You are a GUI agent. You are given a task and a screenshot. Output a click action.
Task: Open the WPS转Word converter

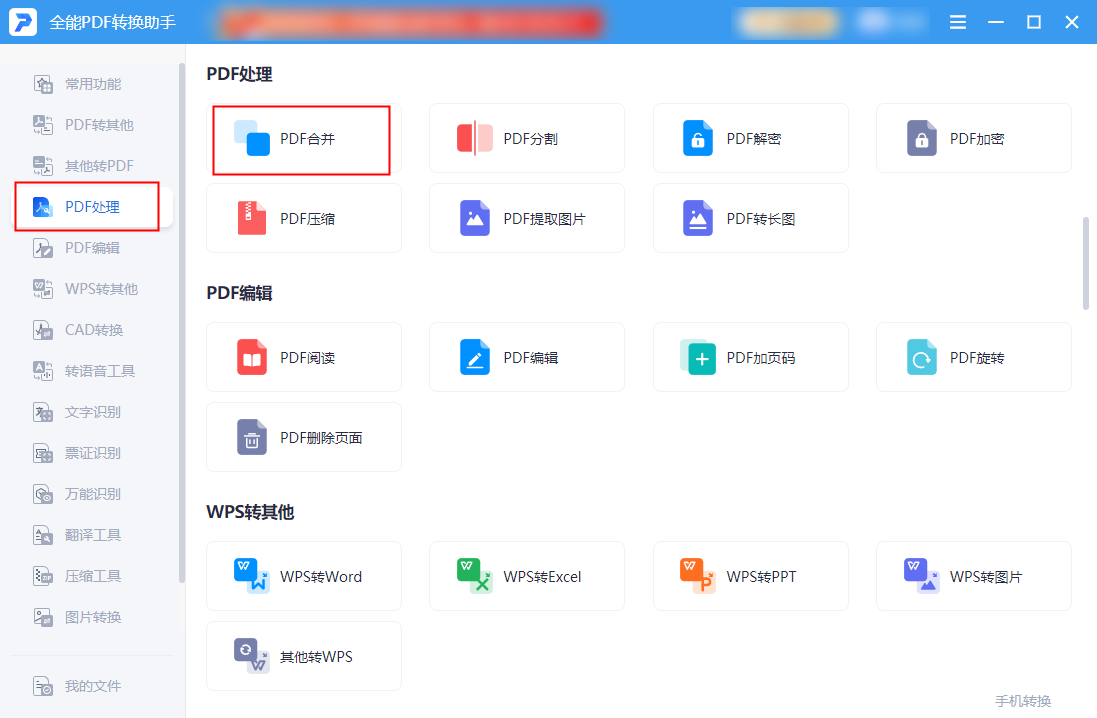coord(304,577)
